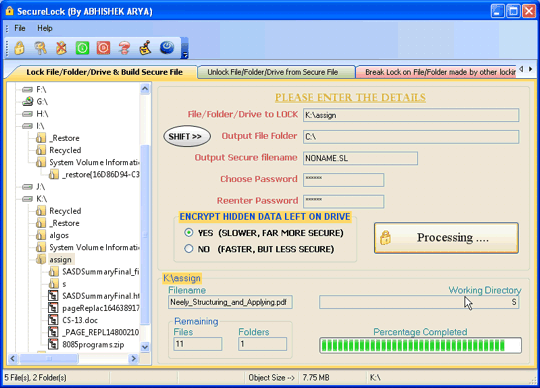Click the blue power button toolbar icon
Image resolution: width=540 pixels, height=388 pixels.
[167, 48]
